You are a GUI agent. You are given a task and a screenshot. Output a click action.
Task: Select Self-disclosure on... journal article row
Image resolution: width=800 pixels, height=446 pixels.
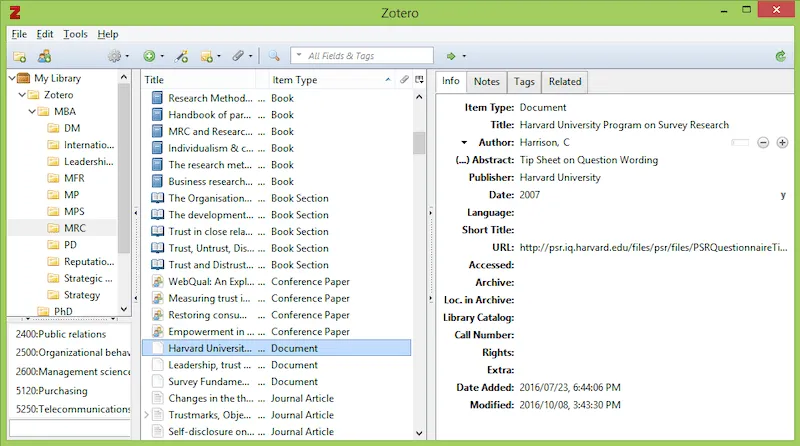coord(276,432)
